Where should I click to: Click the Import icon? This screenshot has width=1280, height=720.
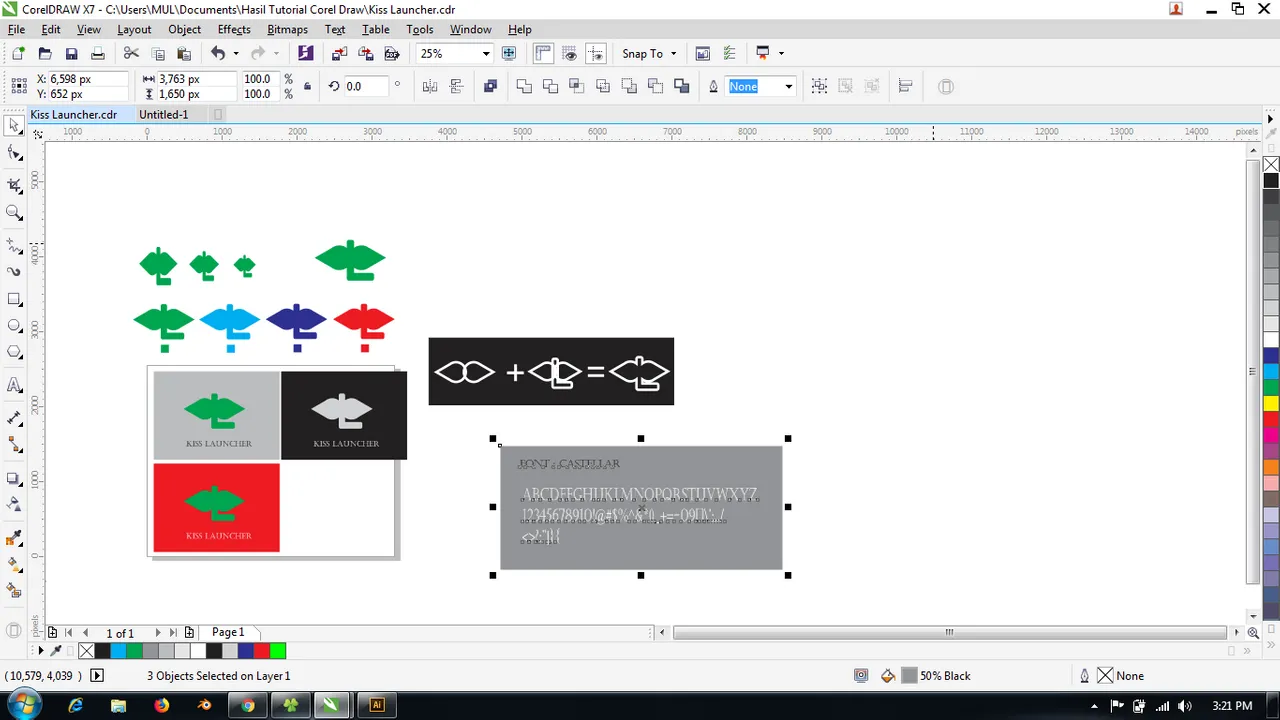(339, 53)
